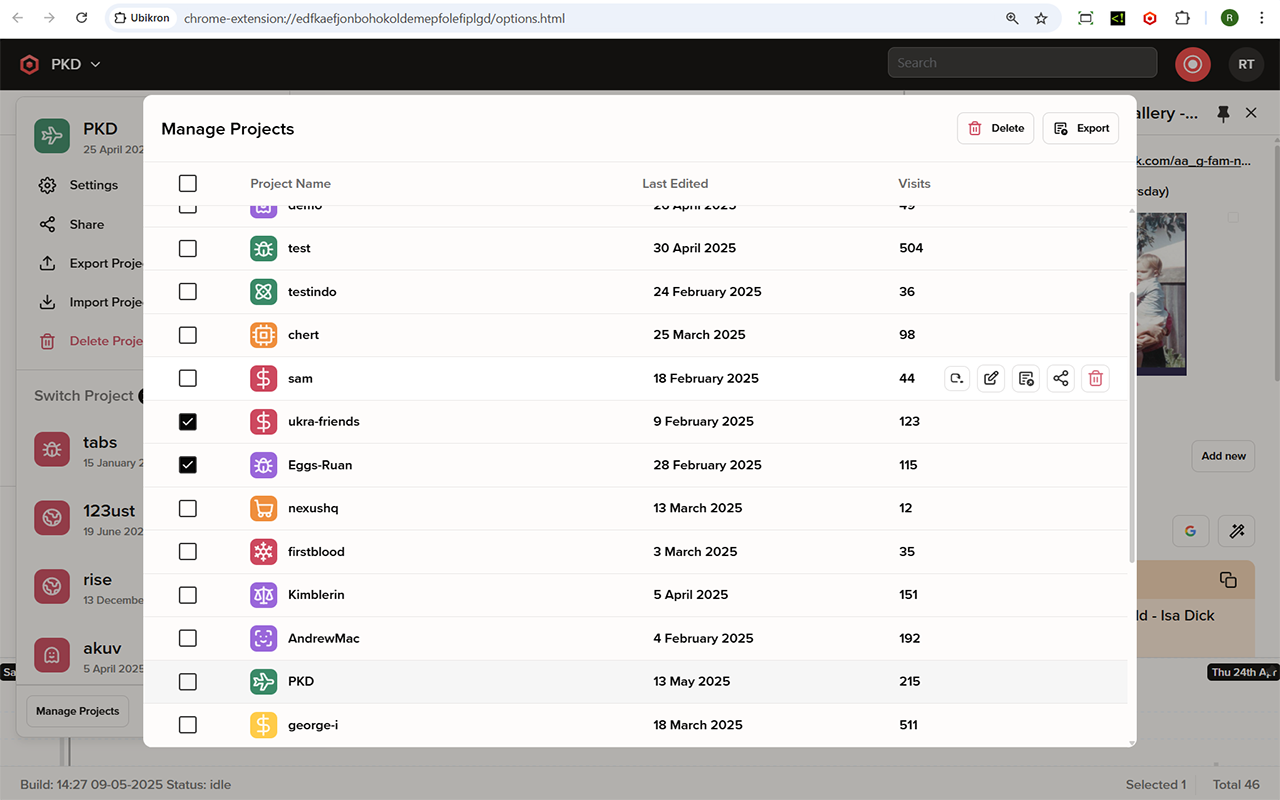Check the select-all checkbox in the header
The image size is (1280, 800).
pyautogui.click(x=187, y=183)
